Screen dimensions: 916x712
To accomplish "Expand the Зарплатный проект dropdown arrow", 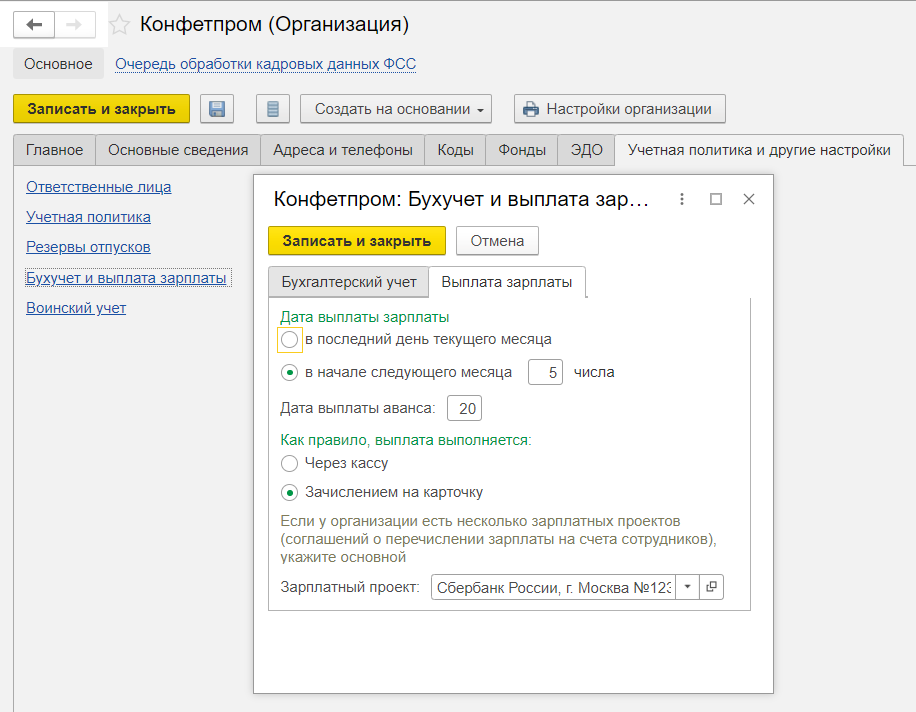I will pyautogui.click(x=688, y=587).
